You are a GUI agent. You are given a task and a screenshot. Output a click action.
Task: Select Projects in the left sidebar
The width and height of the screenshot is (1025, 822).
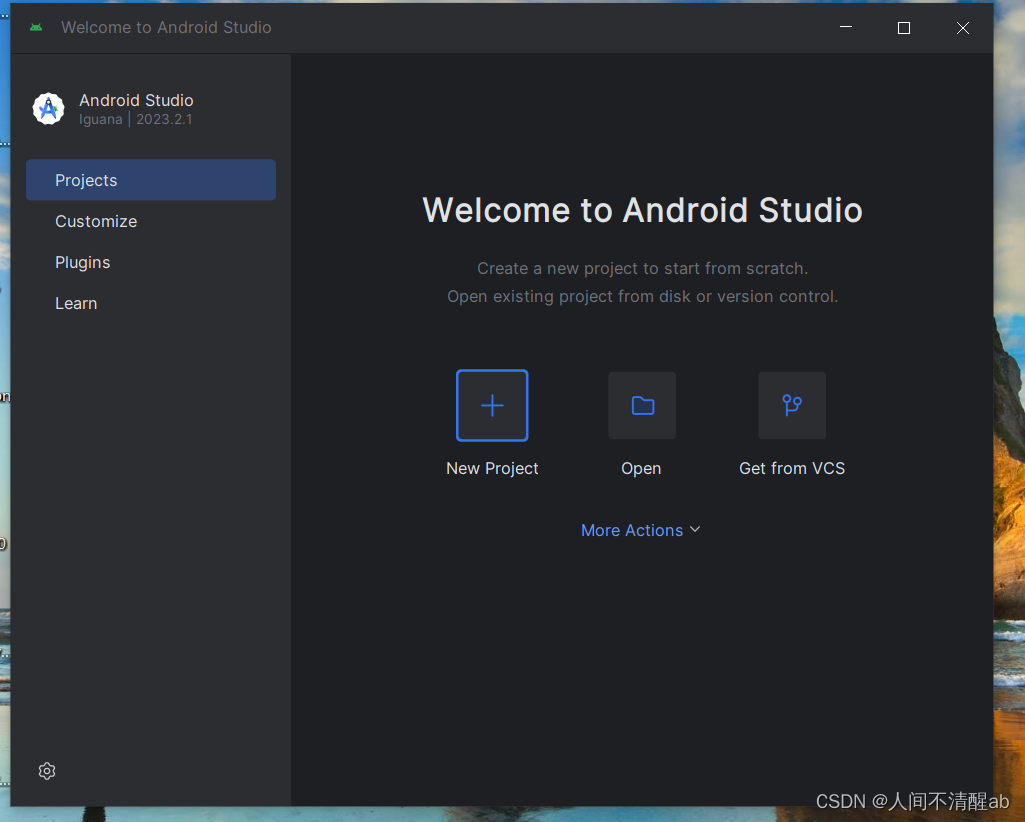pyautogui.click(x=86, y=180)
